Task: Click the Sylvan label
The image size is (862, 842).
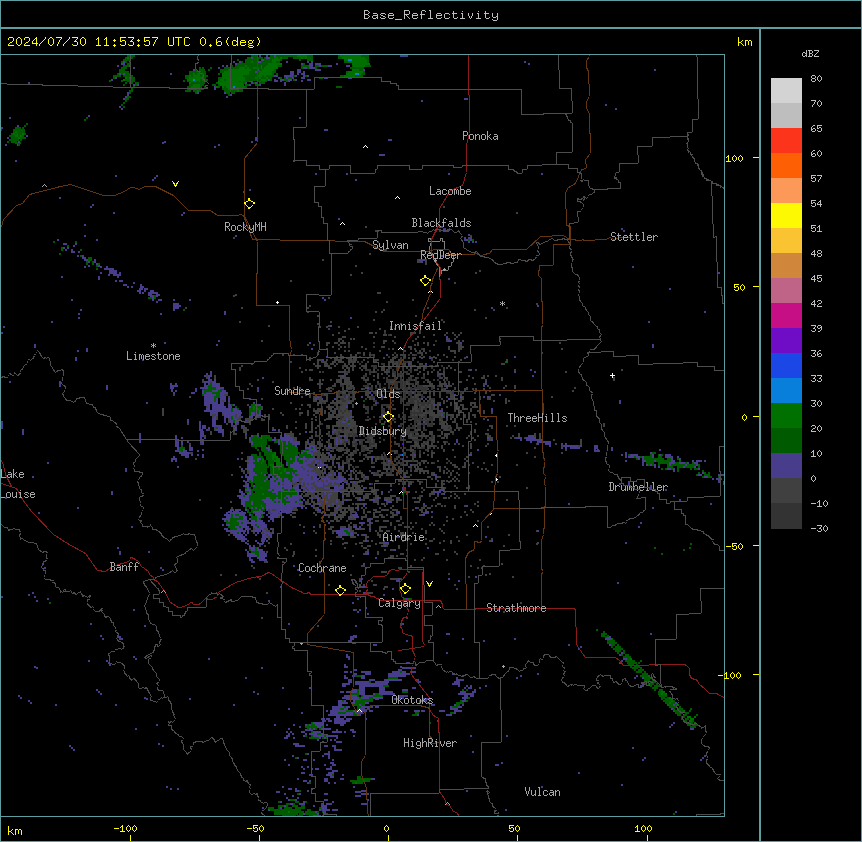Action: (x=390, y=245)
